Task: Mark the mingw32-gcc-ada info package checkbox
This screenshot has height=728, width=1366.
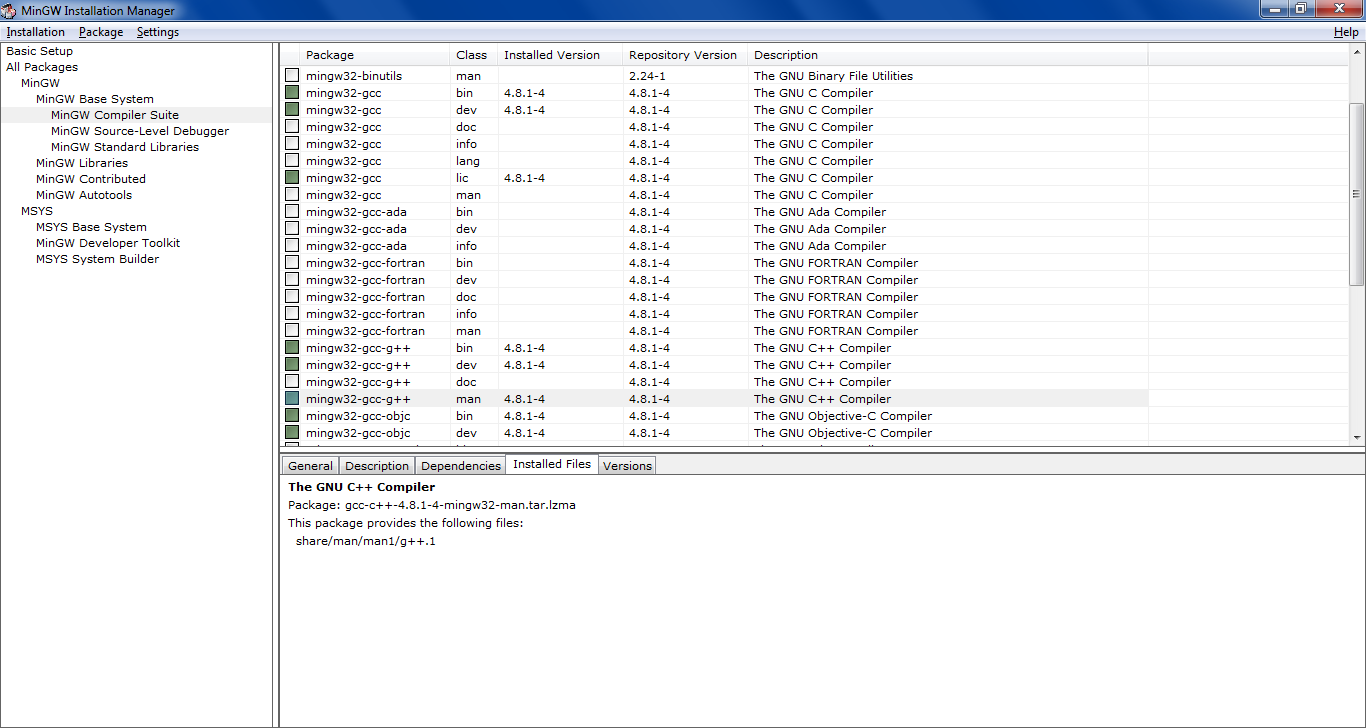Action: pyautogui.click(x=292, y=246)
